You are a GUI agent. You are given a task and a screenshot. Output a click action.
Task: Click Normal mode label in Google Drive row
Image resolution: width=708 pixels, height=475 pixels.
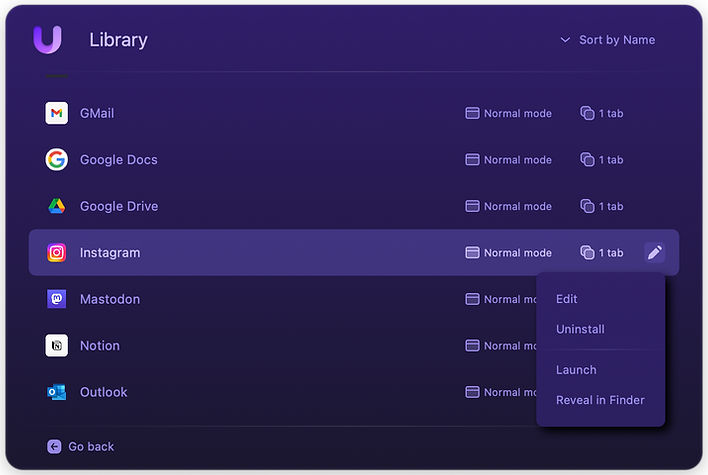click(518, 206)
